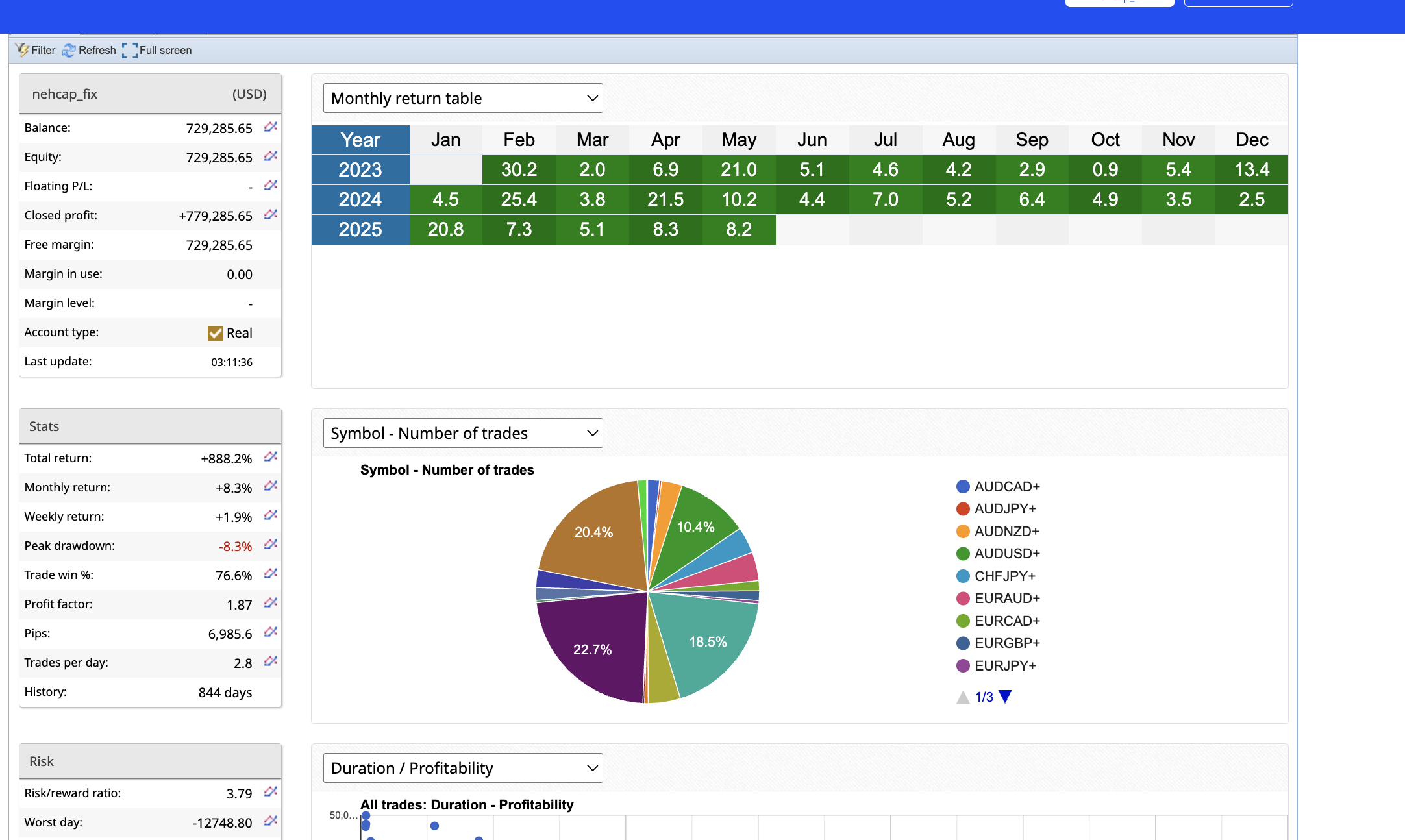Open the Monthly return table dropdown
Image resolution: width=1405 pixels, height=840 pixels.
pyautogui.click(x=463, y=98)
